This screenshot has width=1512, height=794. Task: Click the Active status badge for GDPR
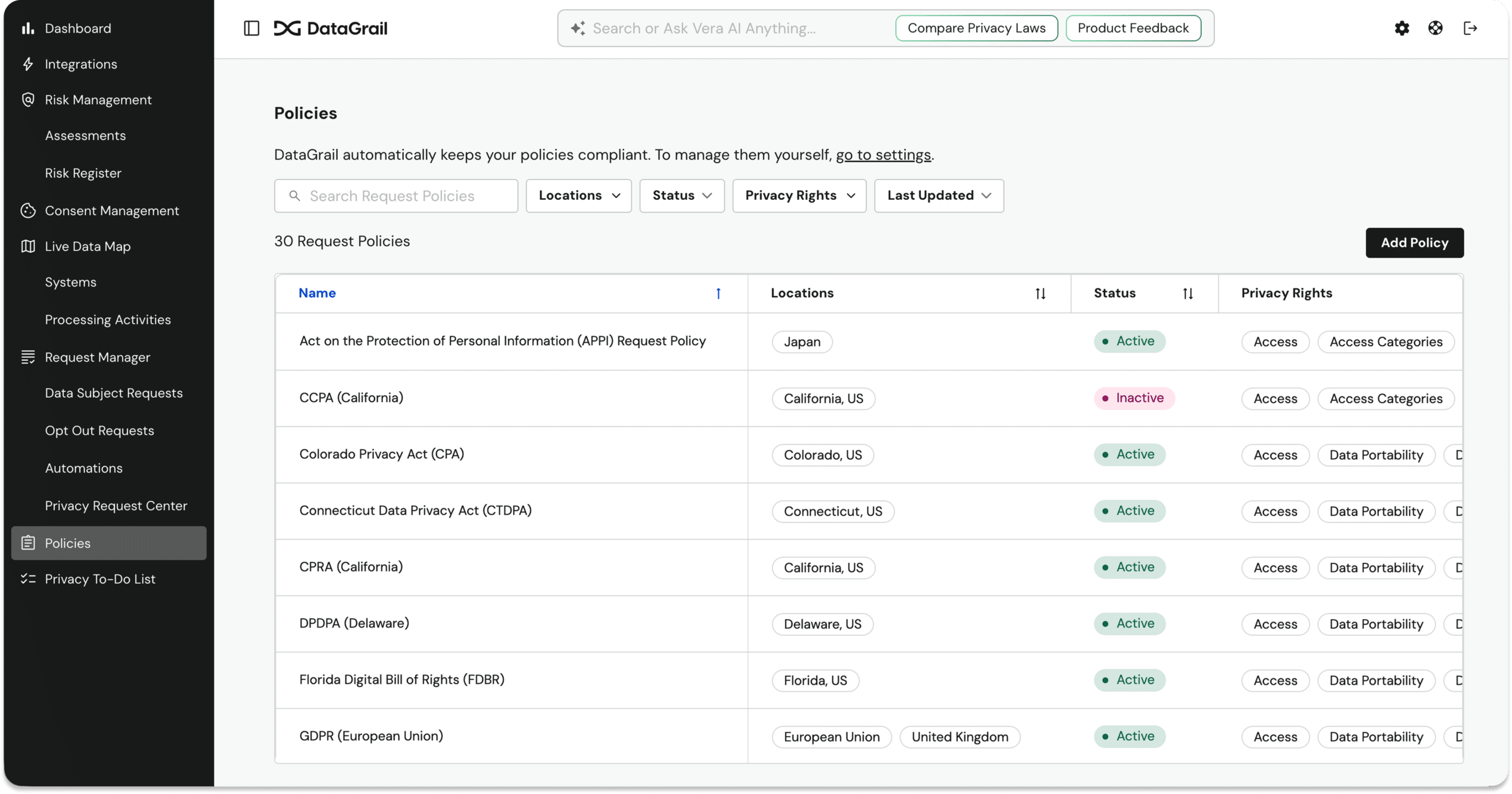1129,736
